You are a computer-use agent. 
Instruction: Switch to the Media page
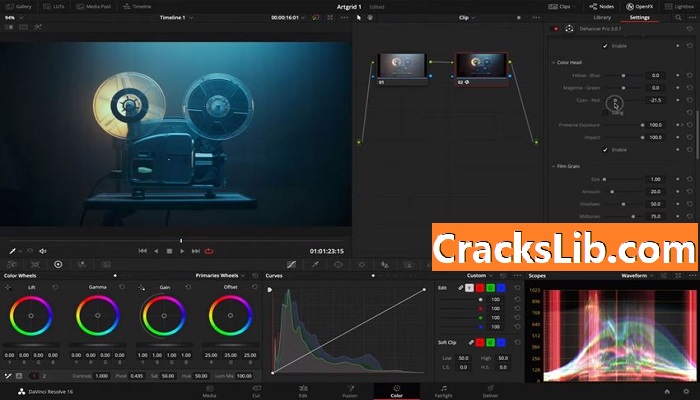pyautogui.click(x=209, y=392)
